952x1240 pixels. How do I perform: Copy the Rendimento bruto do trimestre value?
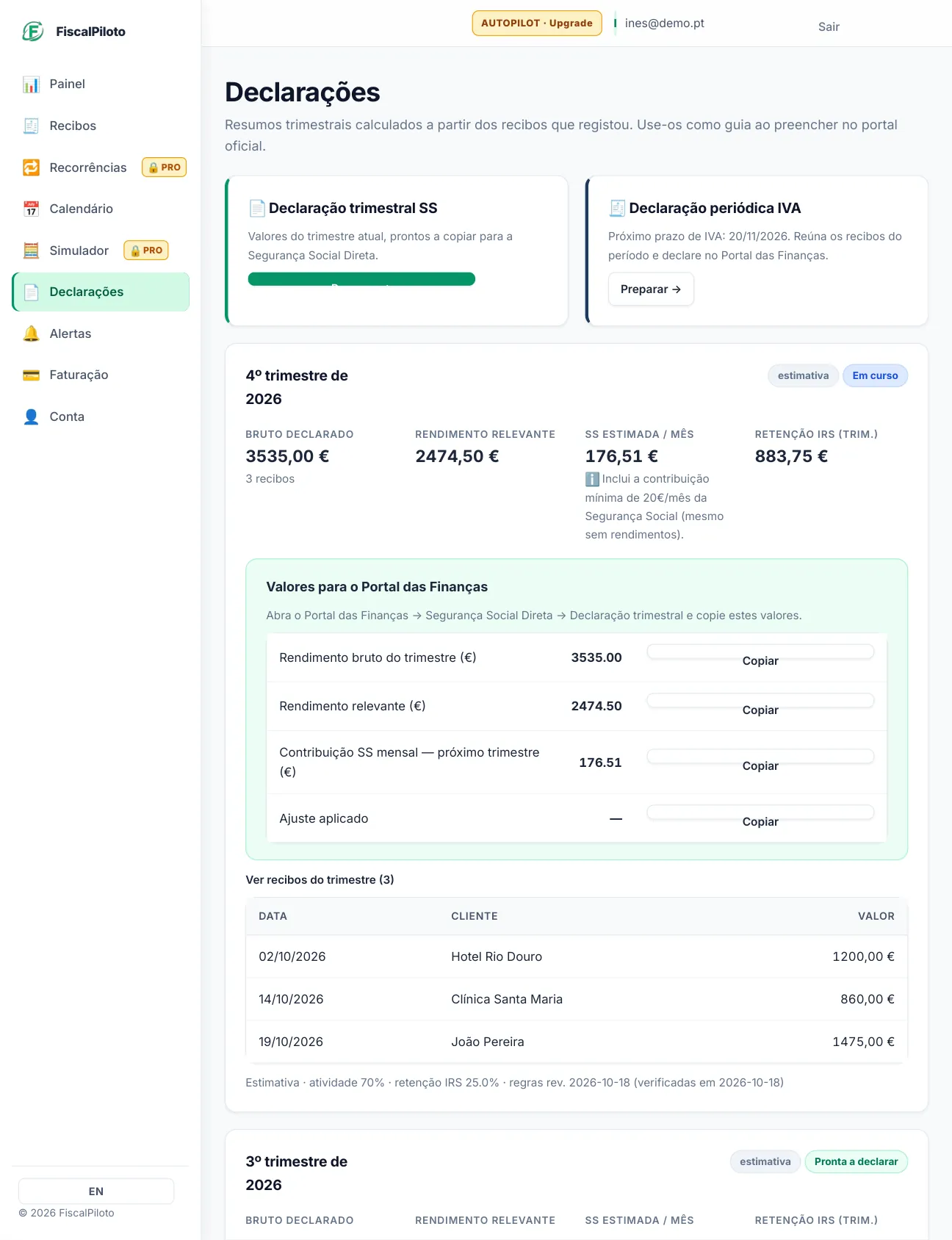[760, 652]
